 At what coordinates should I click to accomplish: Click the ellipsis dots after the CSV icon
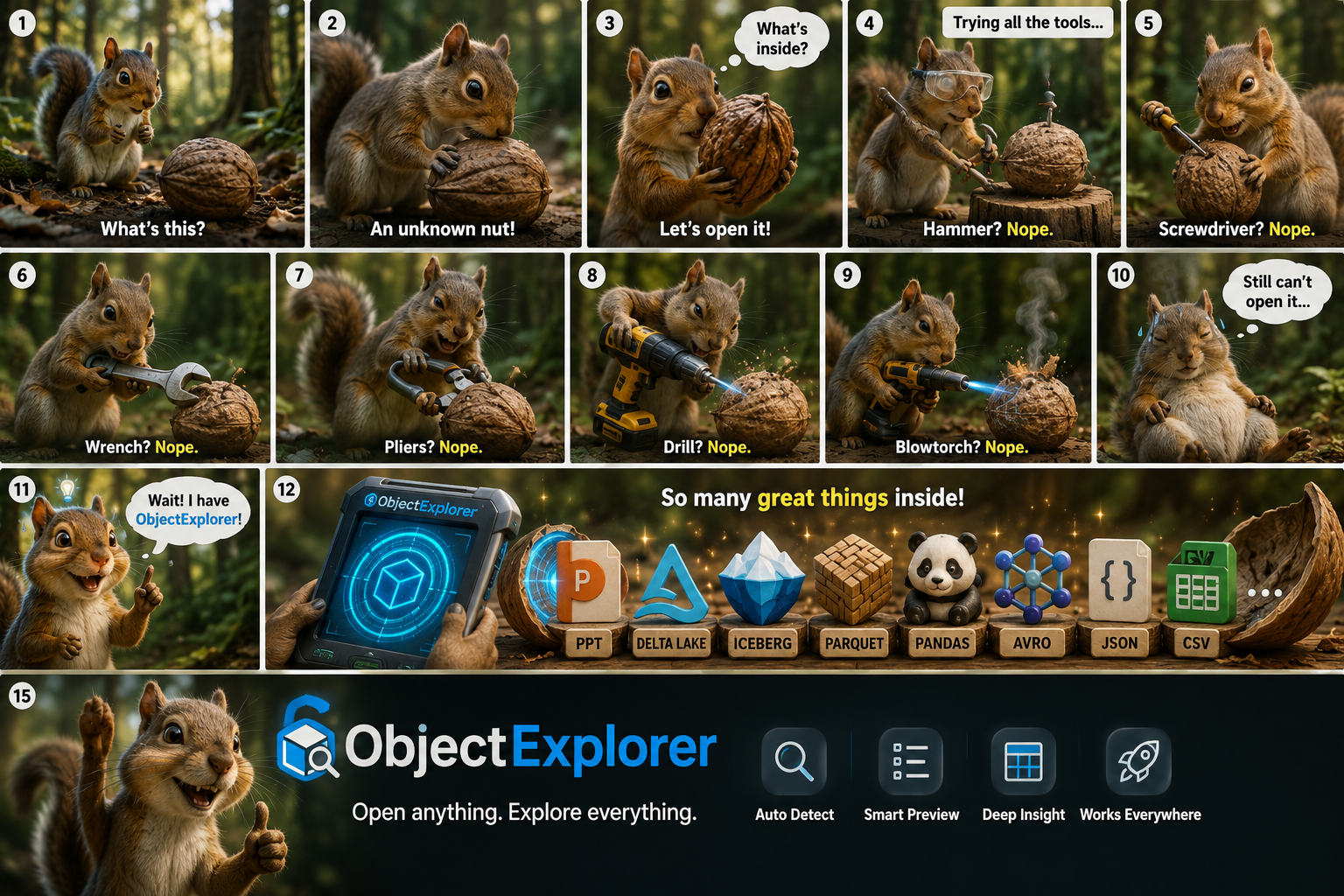1265,593
